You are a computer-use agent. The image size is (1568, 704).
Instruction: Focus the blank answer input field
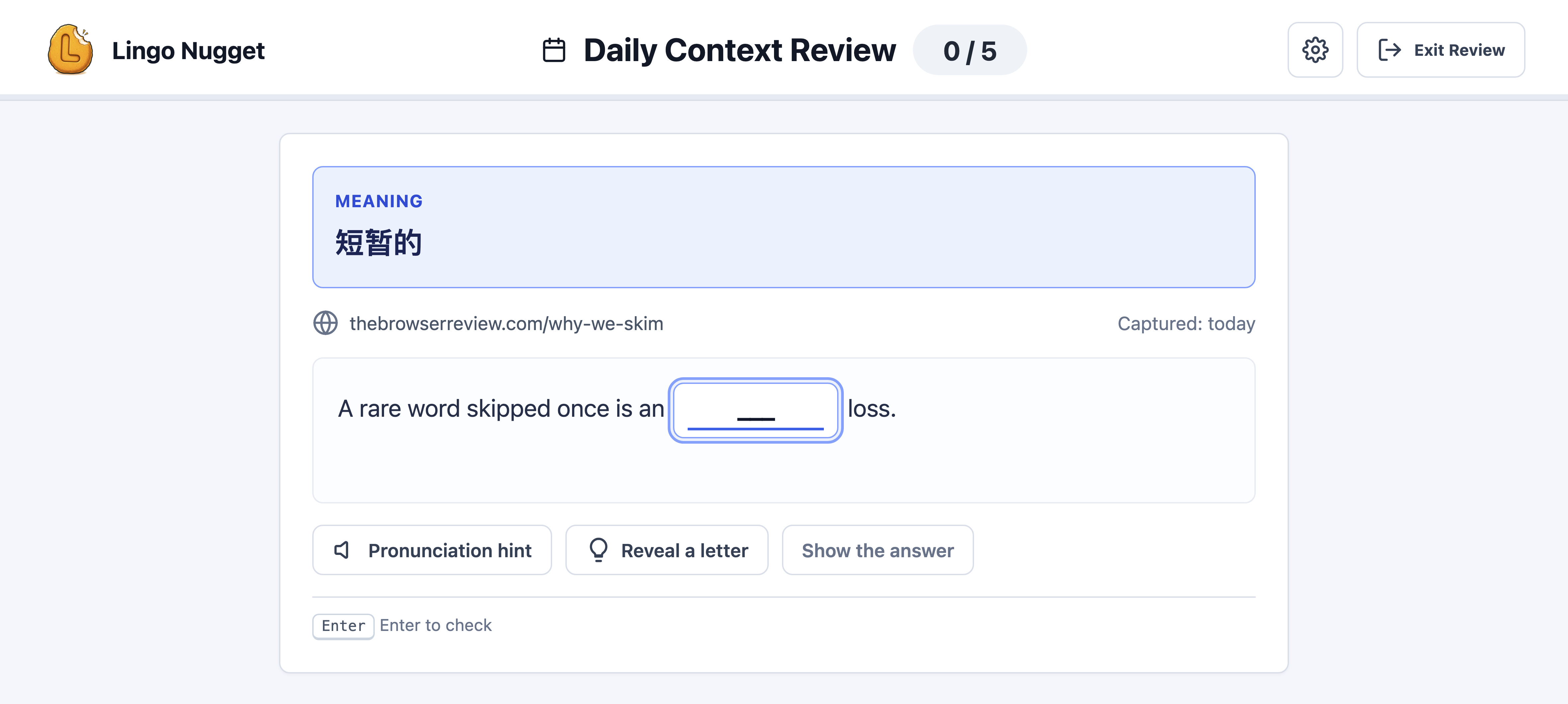click(x=755, y=410)
